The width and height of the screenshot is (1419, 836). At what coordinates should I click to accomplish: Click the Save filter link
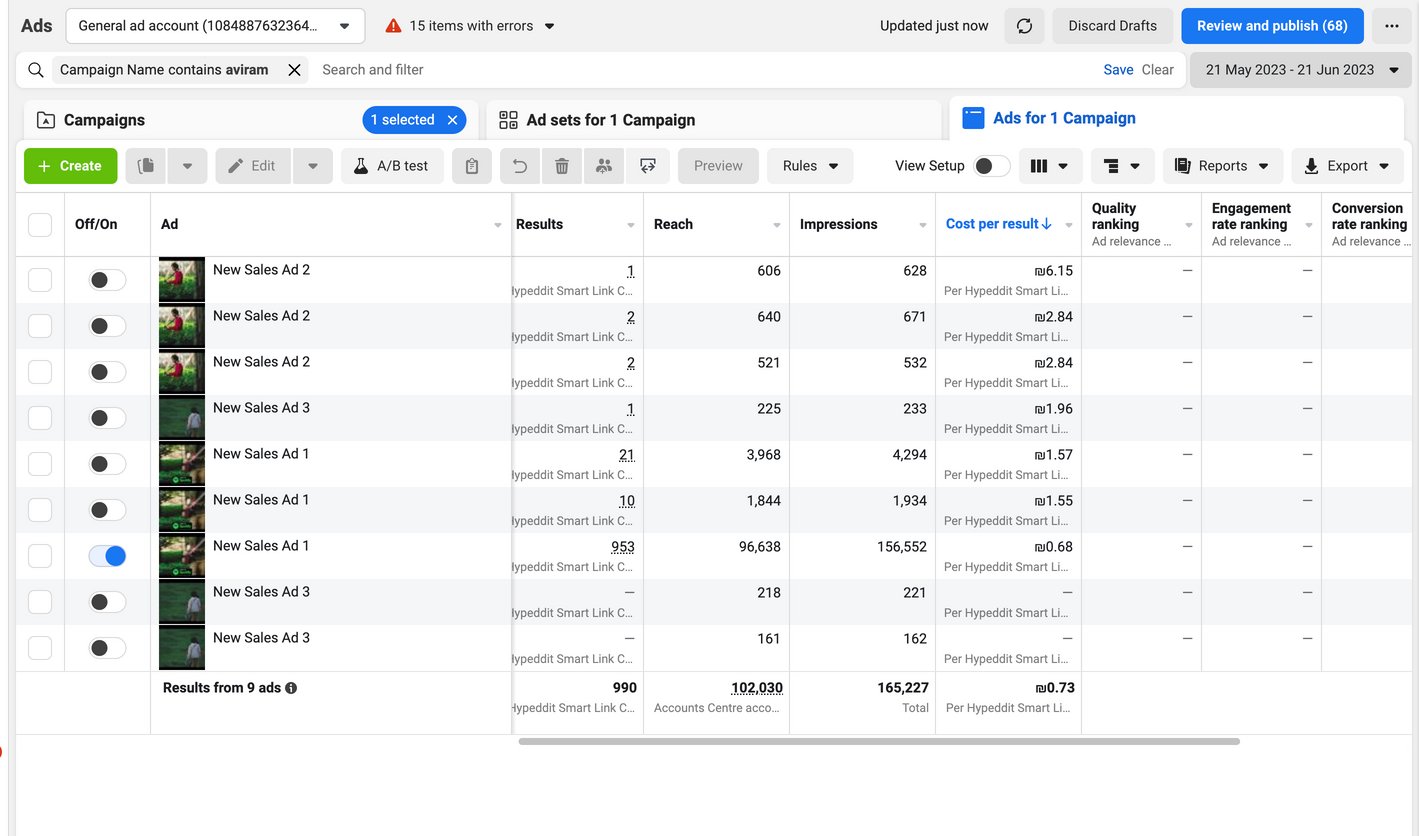(1118, 70)
